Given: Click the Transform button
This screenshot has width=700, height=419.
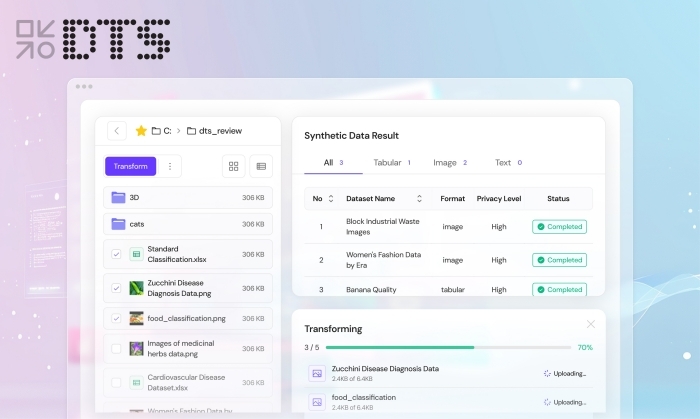Looking at the screenshot, I should pyautogui.click(x=130, y=167).
